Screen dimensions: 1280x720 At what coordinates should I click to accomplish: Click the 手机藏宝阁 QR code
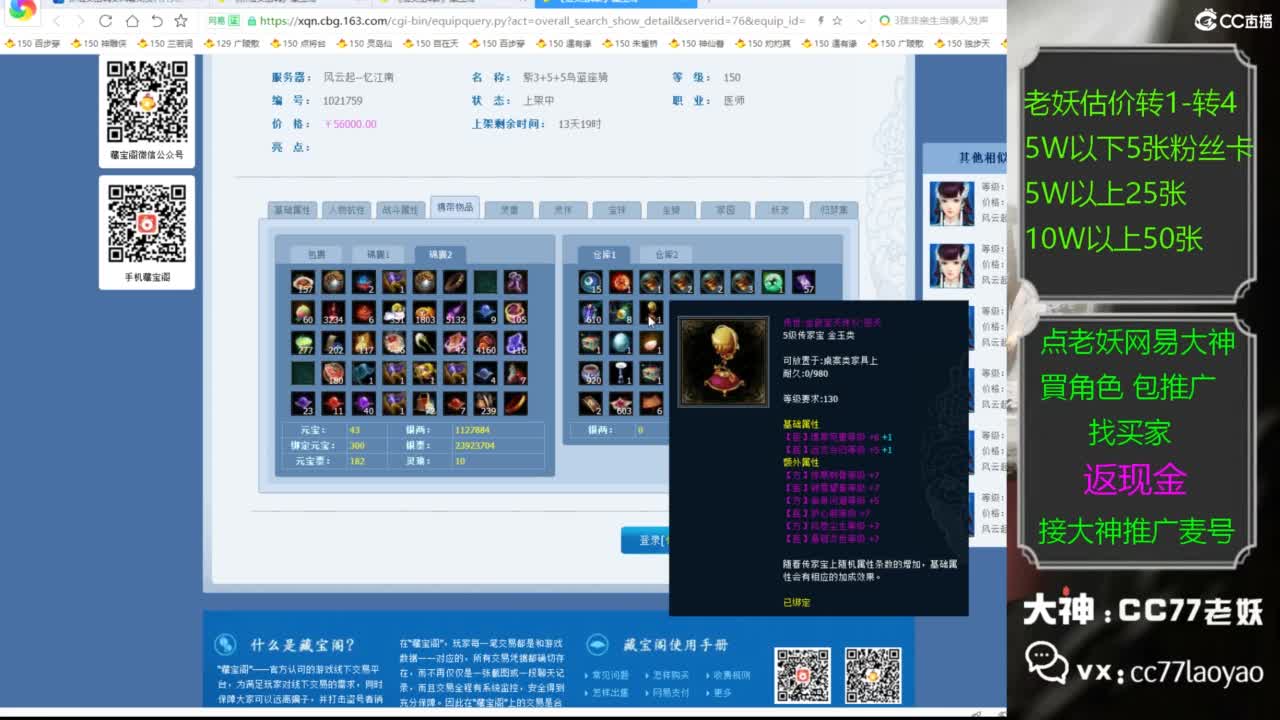pos(147,224)
